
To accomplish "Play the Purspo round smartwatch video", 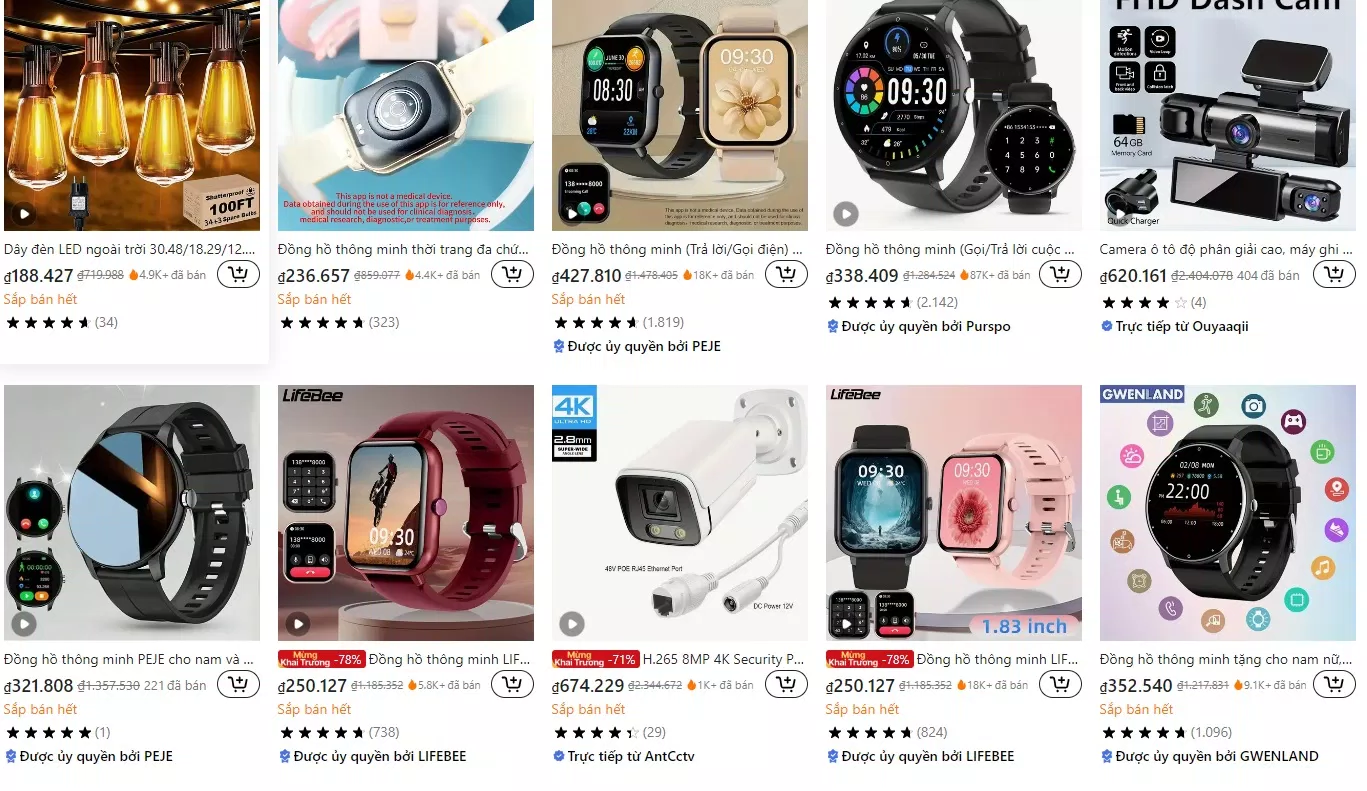I will [846, 214].
